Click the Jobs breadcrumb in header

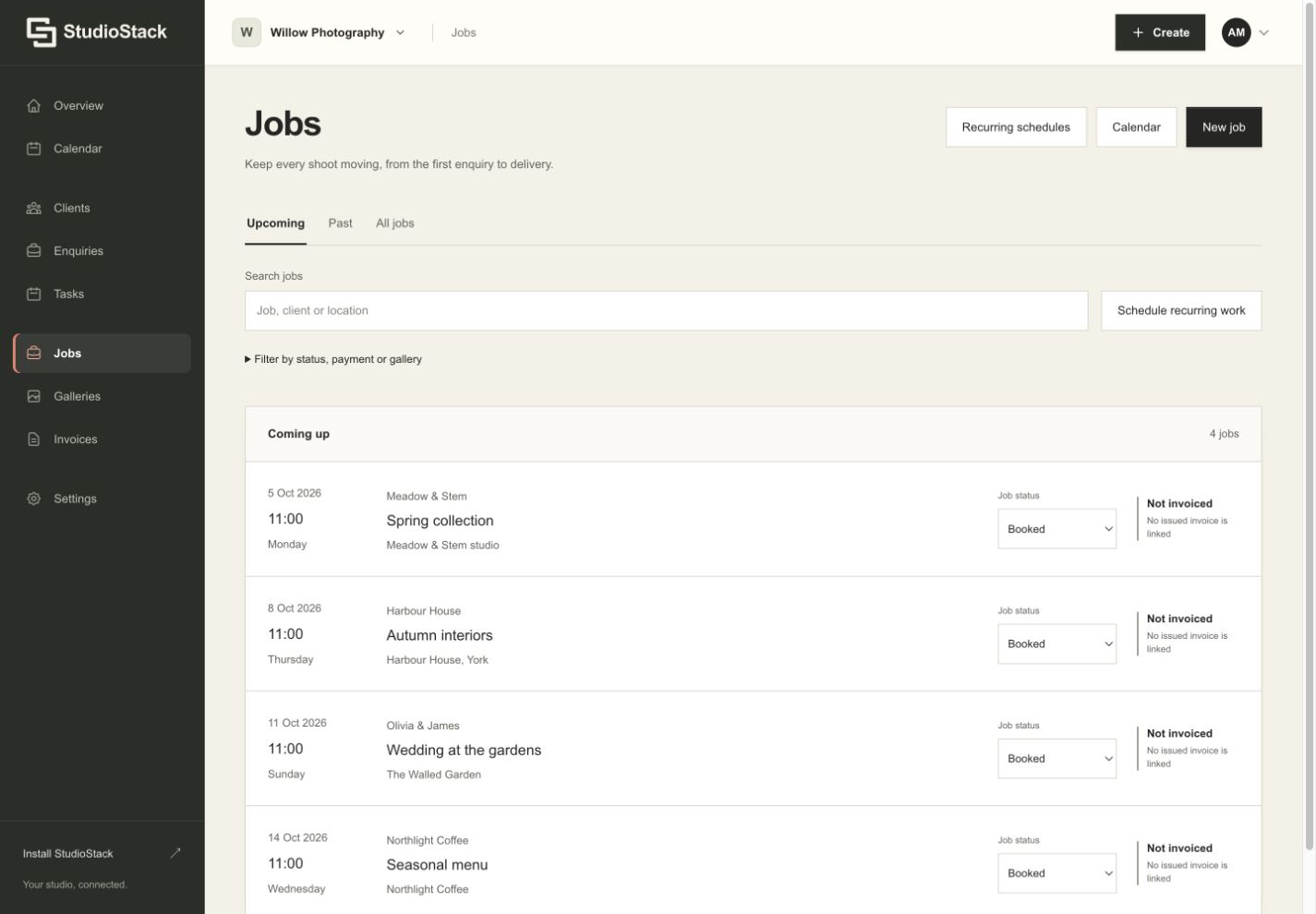464,32
